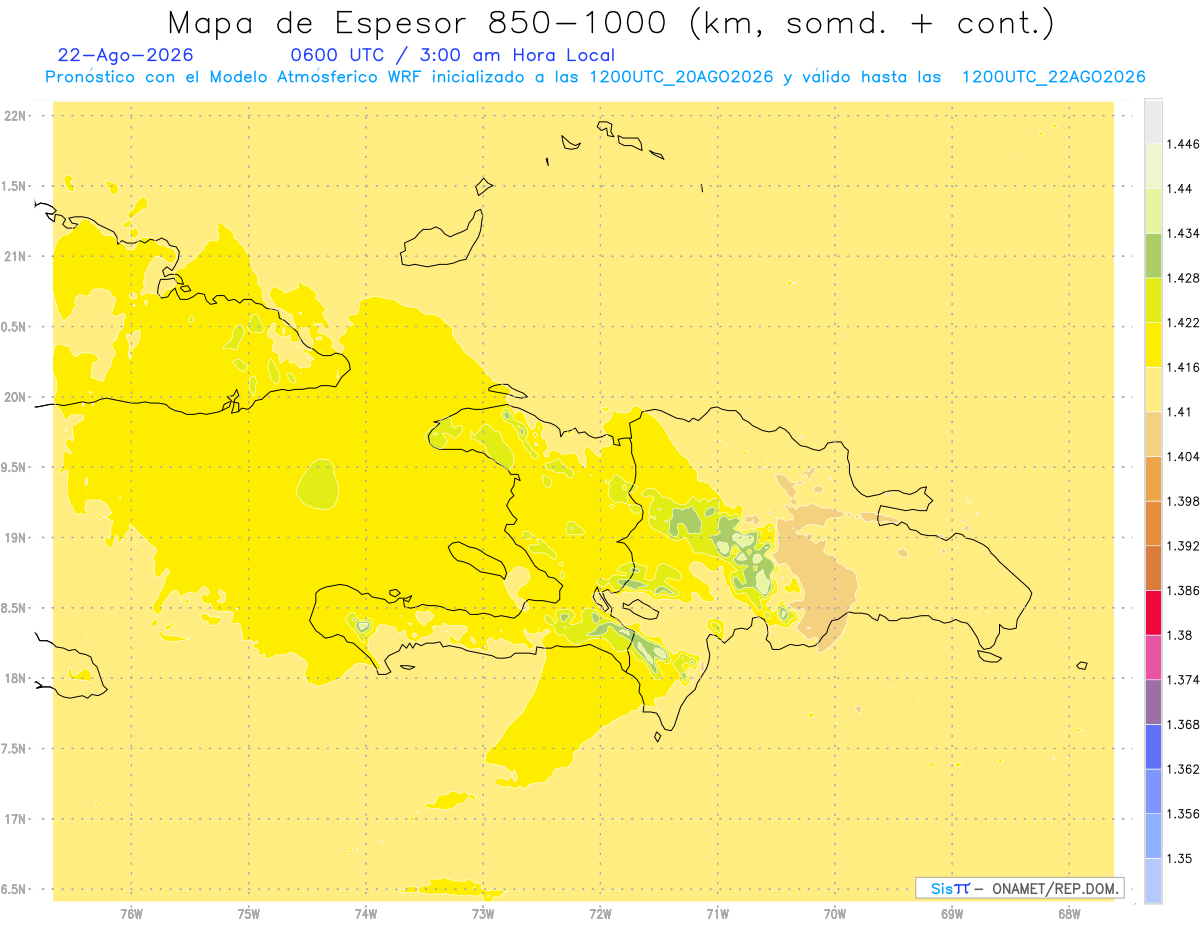
Task: Pick the purple legend swatch between 1.368 and 1.374
Action: (1153, 702)
